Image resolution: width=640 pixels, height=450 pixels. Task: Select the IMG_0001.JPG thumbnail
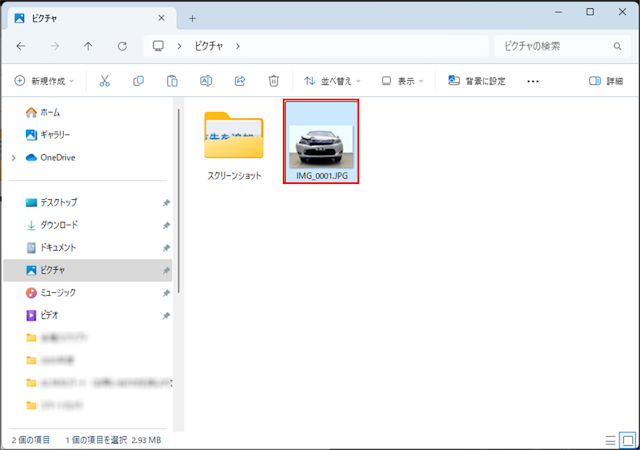(320, 140)
